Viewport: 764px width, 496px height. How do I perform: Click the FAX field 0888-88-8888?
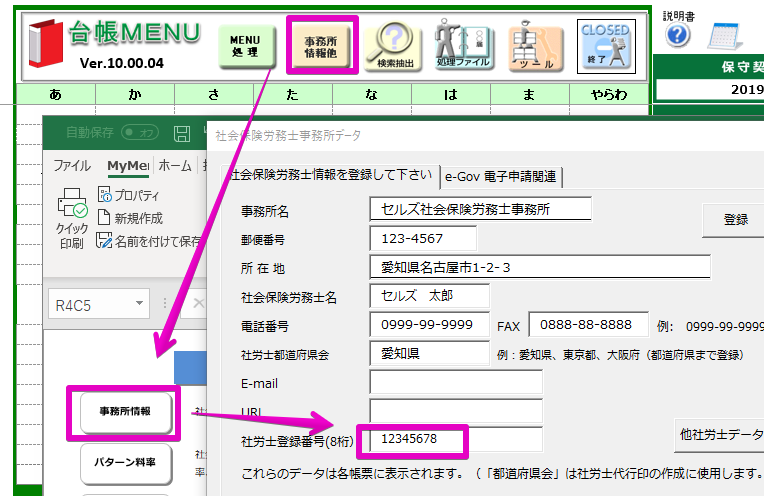pos(589,324)
